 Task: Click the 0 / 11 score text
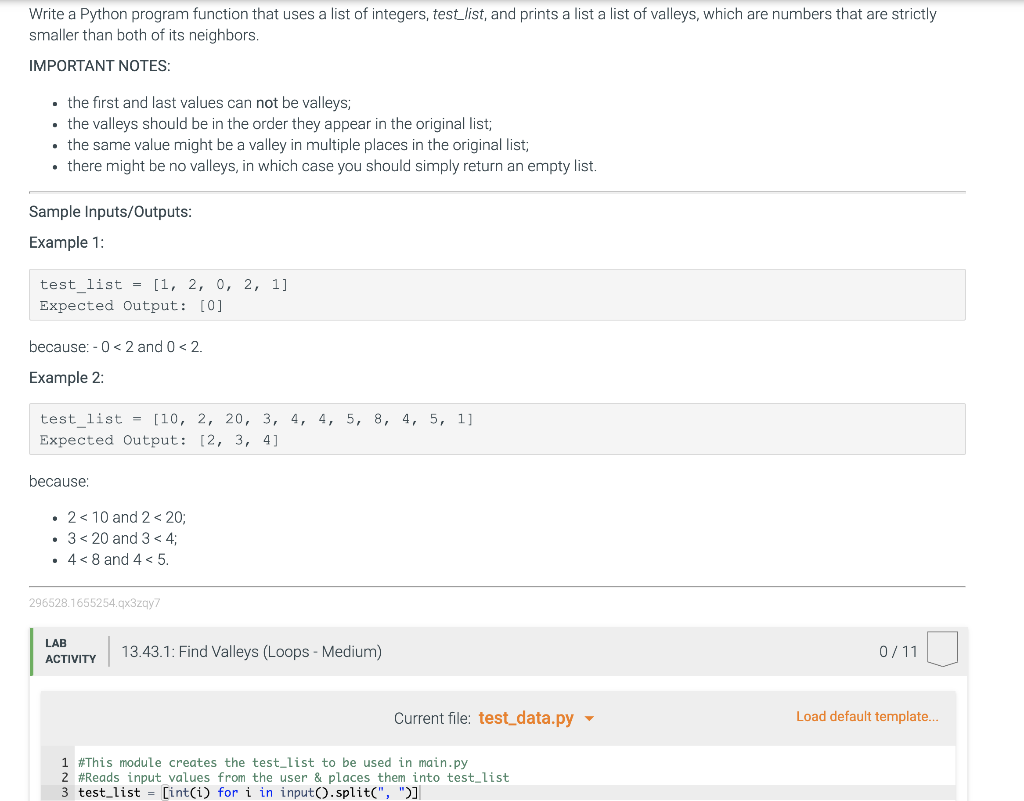coord(898,652)
